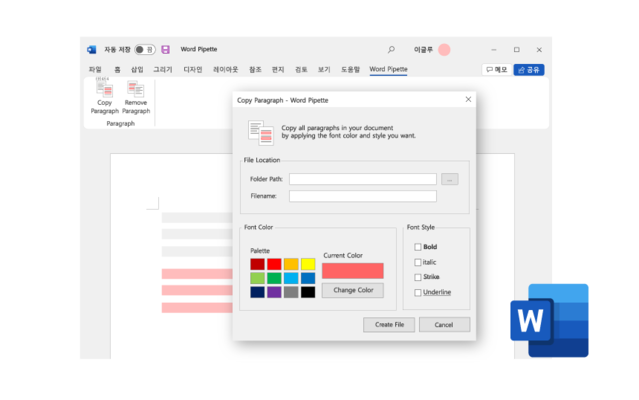Toggle the 자동 저장 autosave switch
Image resolution: width=639 pixels, height=400 pixels.
[145, 50]
